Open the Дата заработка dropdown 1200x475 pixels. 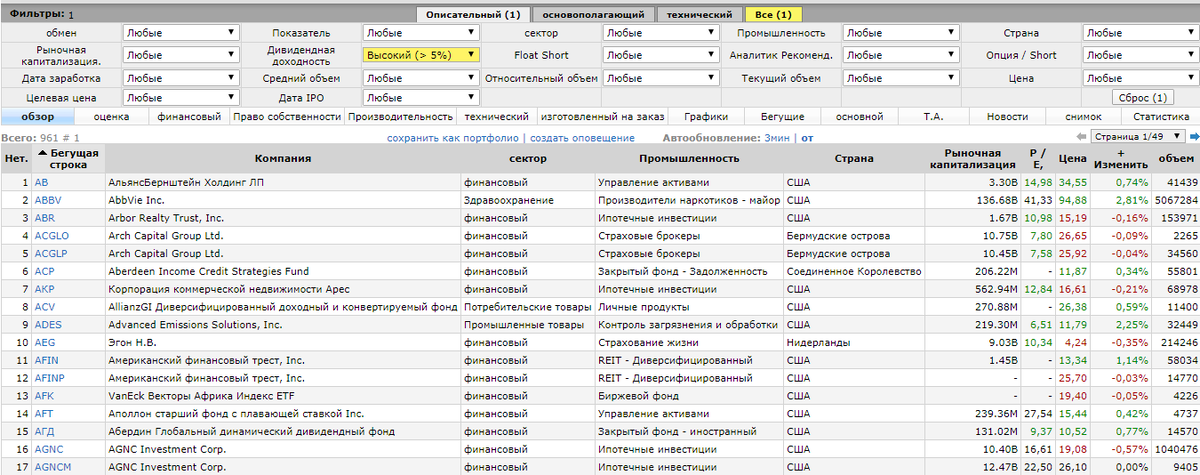tap(181, 77)
